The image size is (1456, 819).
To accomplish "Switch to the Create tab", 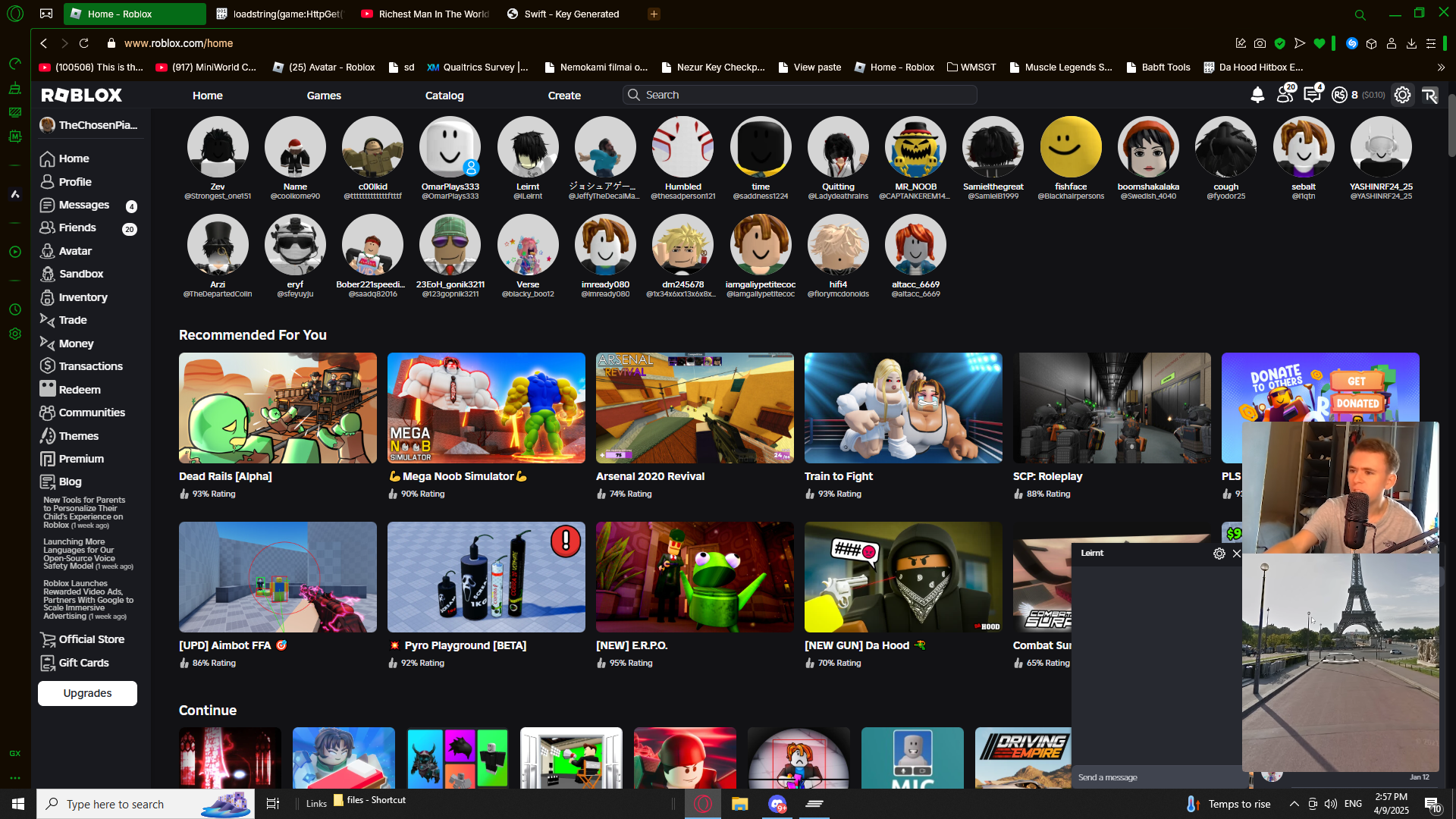I will (564, 96).
